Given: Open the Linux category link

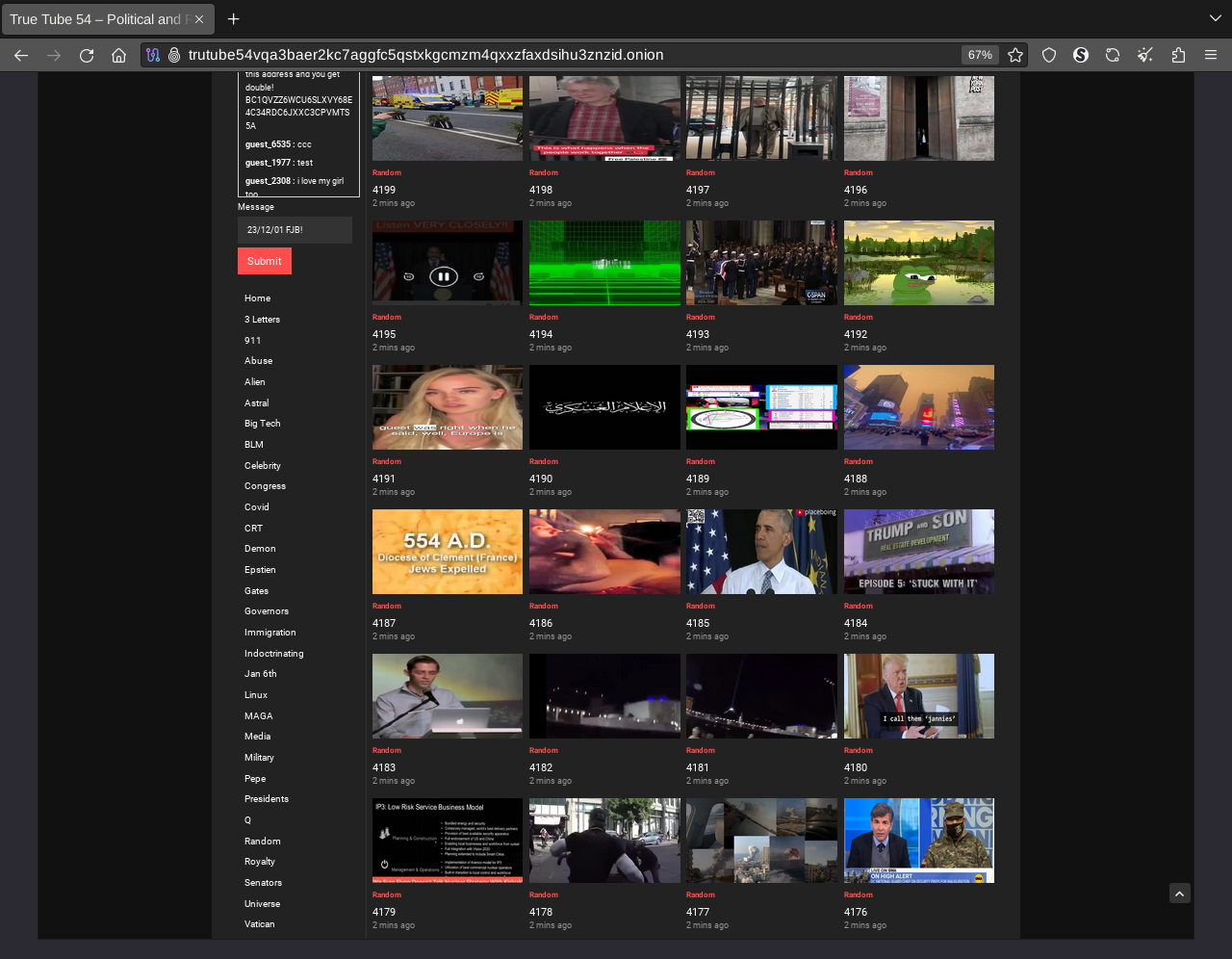Looking at the screenshot, I should coord(256,695).
